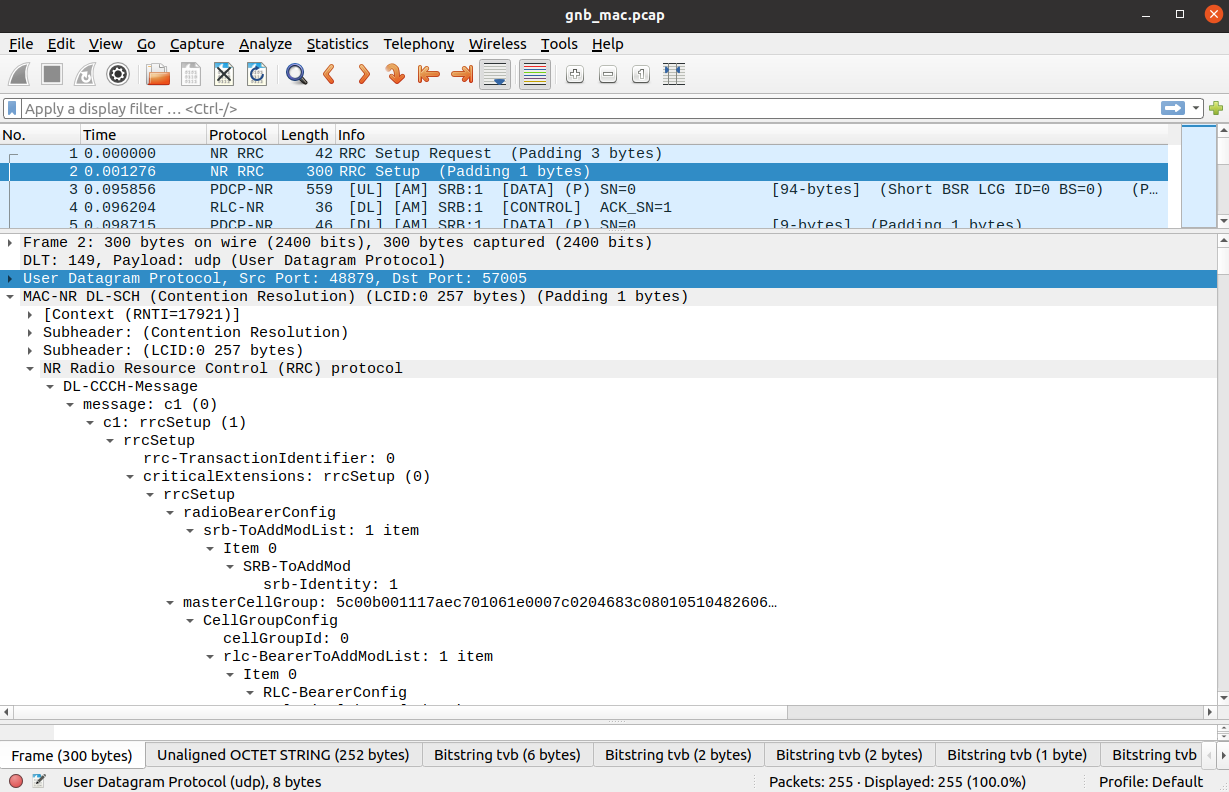Collapse the masterCellGroup tree node
Screen dimensions: 1229x792
coord(170,602)
